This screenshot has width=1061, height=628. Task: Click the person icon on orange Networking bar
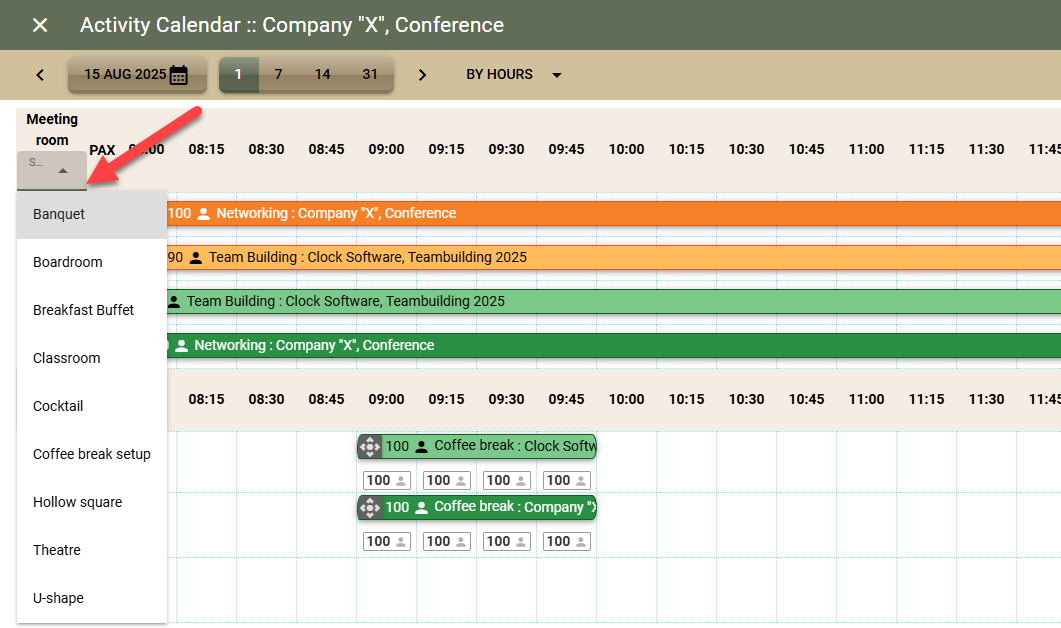[203, 214]
